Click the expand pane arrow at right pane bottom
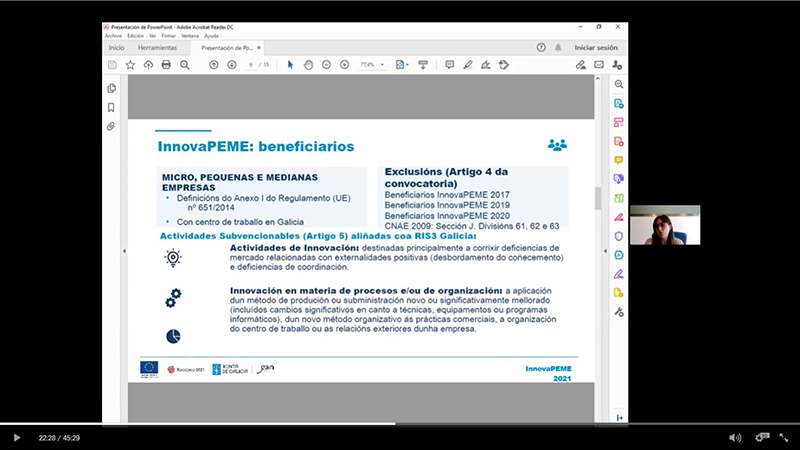The height and width of the screenshot is (450, 800). (x=619, y=418)
